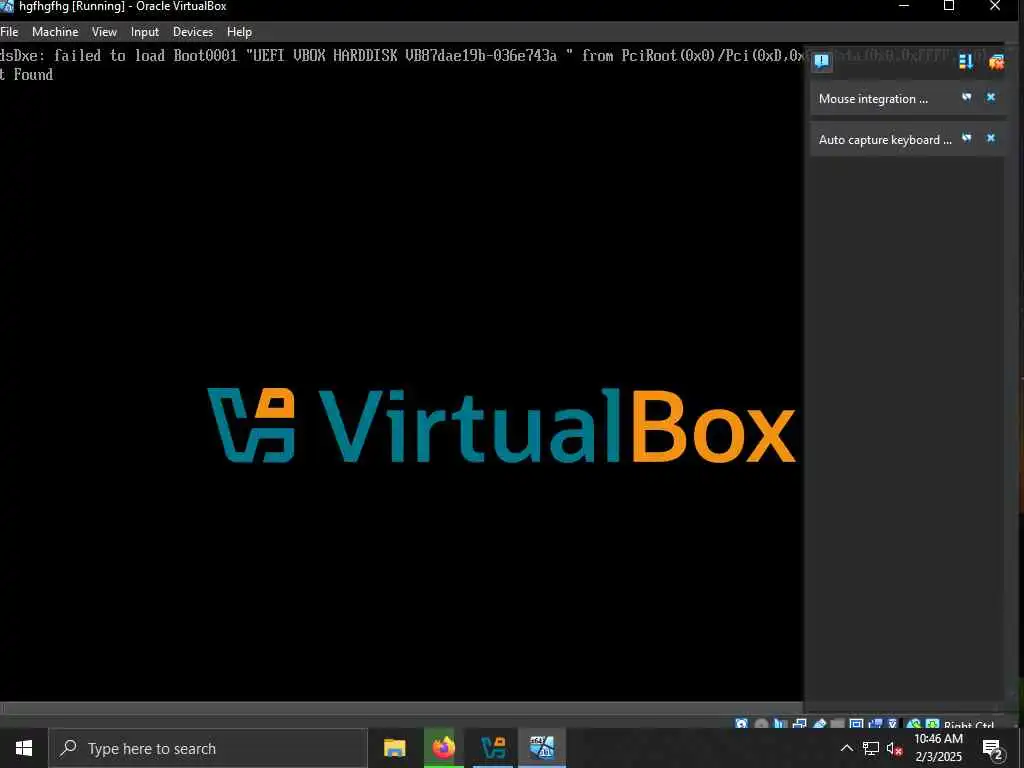
Task: Click the Auto capture keyboard notification text
Action: coord(885,140)
